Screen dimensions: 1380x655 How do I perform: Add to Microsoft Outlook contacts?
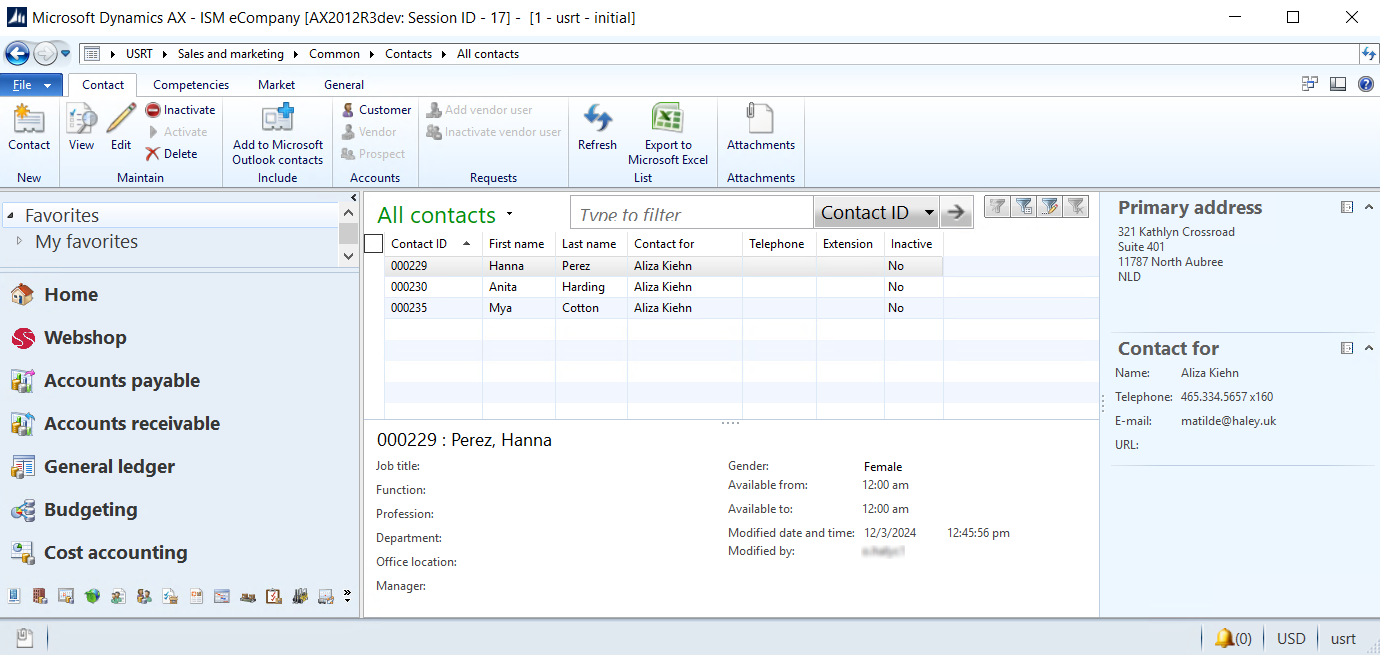tap(278, 135)
